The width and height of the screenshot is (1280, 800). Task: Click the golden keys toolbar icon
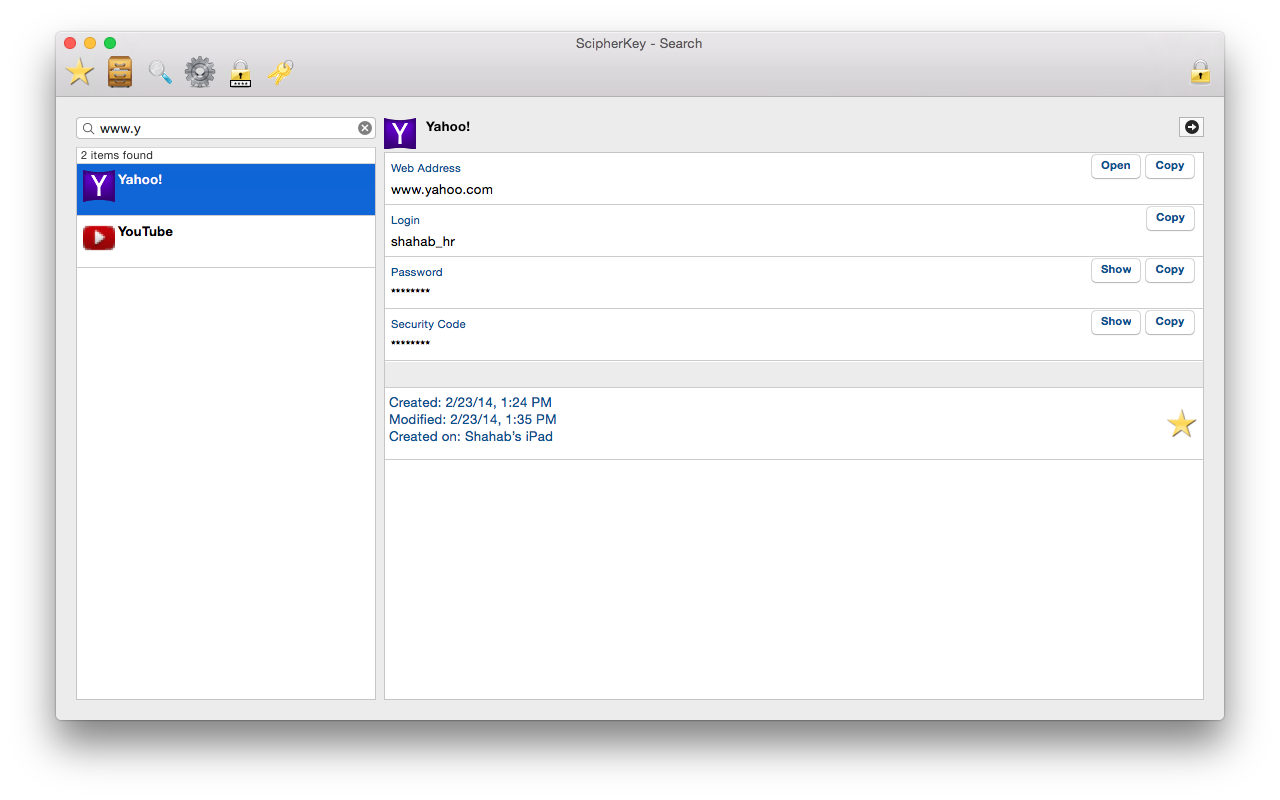coord(280,72)
